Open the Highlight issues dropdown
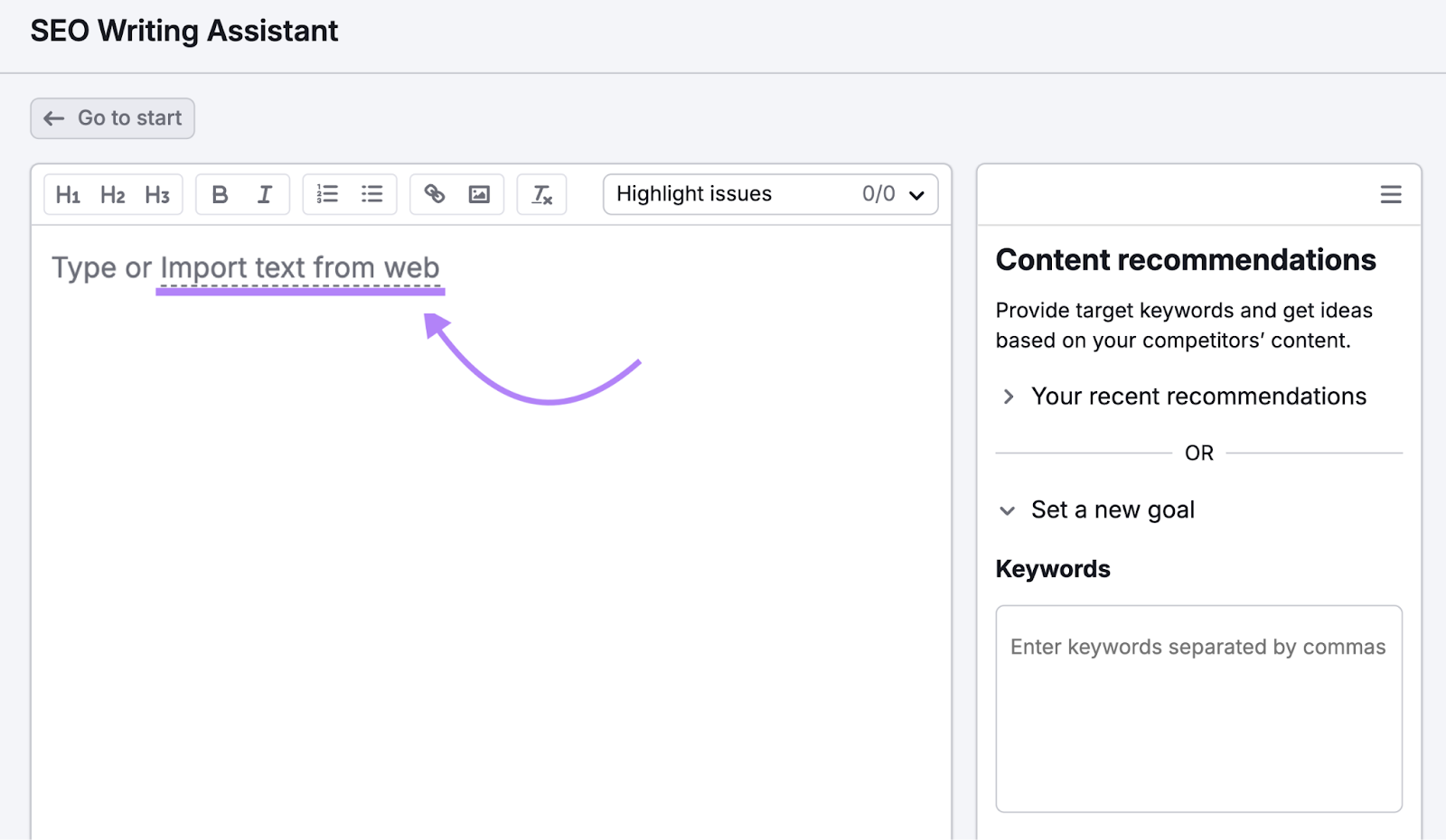The width and height of the screenshot is (1446, 840). (770, 194)
